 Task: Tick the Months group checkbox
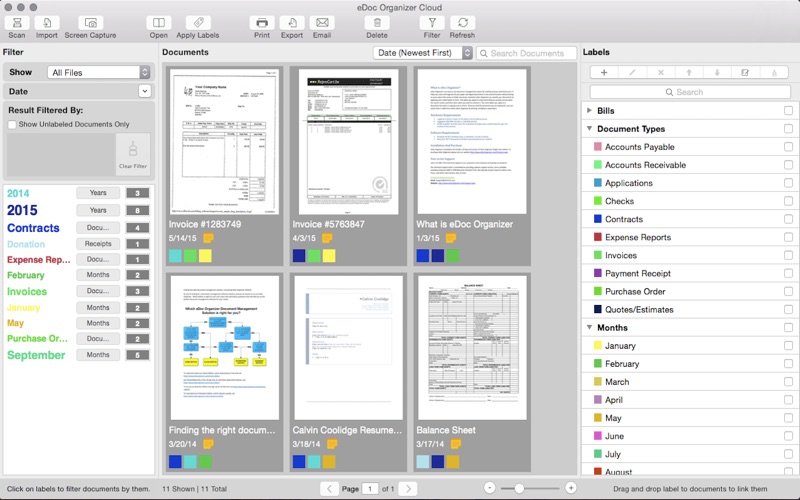click(788, 328)
